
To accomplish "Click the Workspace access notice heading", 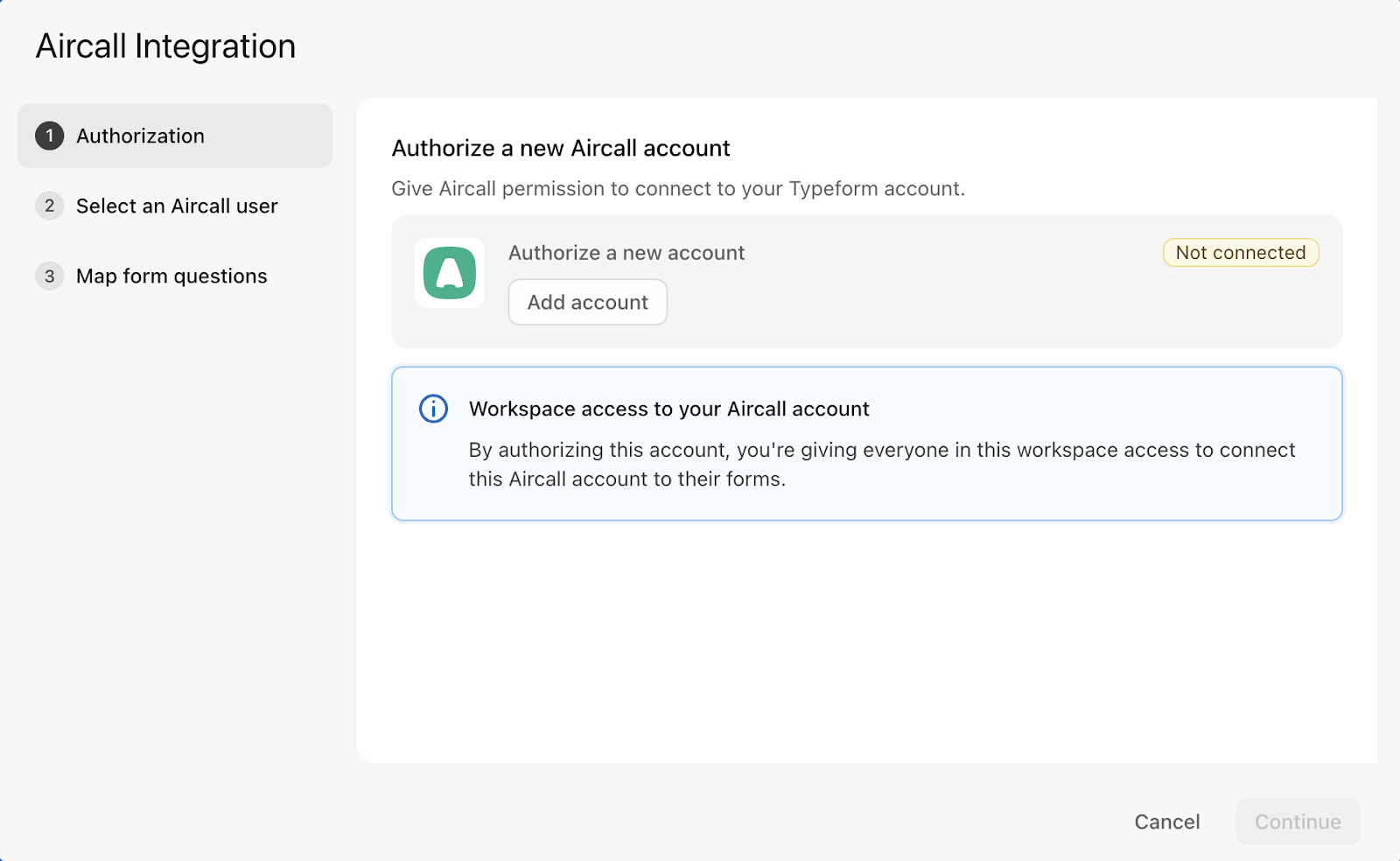I will click(x=668, y=409).
